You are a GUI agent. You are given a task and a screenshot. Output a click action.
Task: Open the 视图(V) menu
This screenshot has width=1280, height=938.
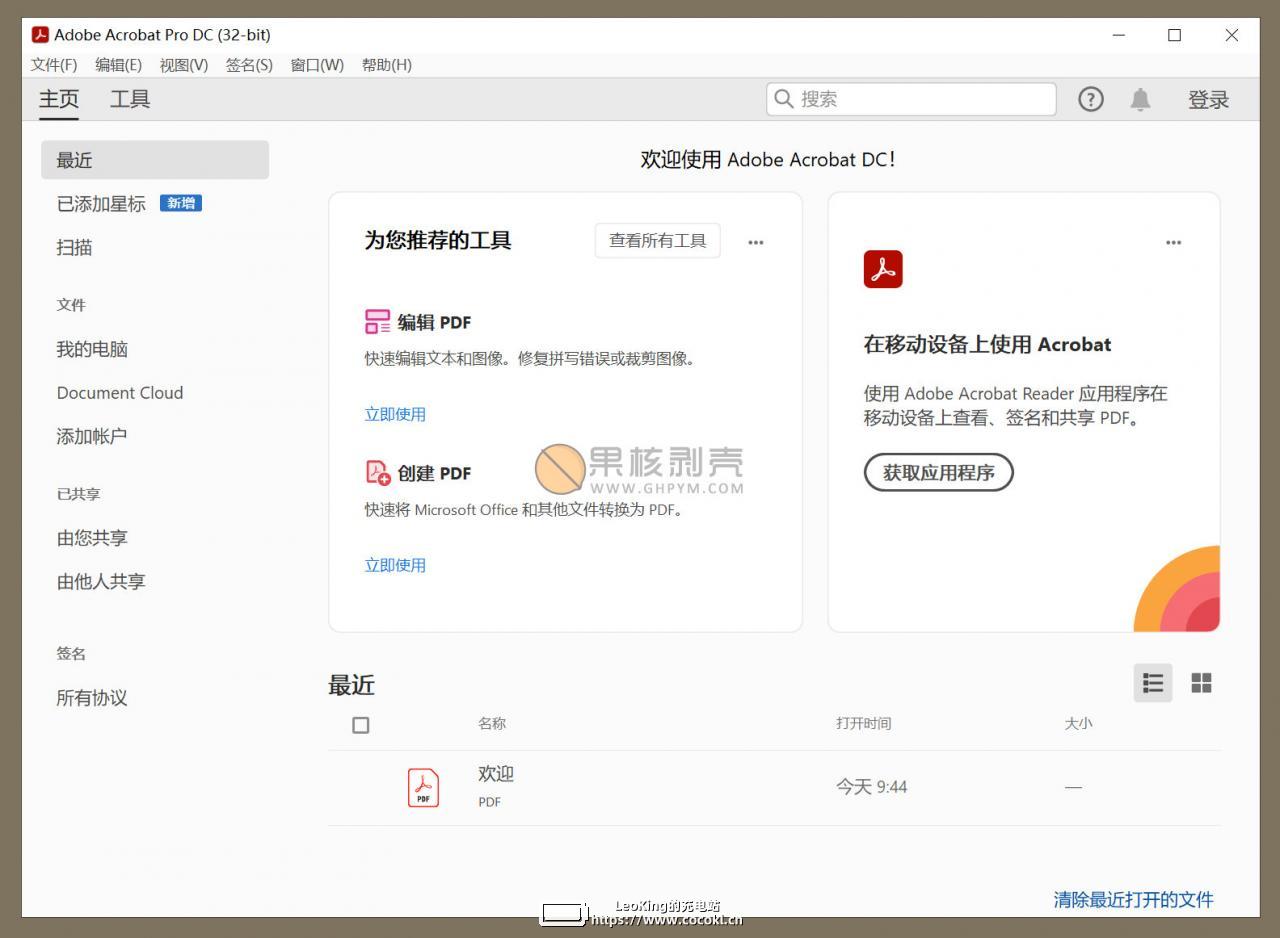[184, 65]
